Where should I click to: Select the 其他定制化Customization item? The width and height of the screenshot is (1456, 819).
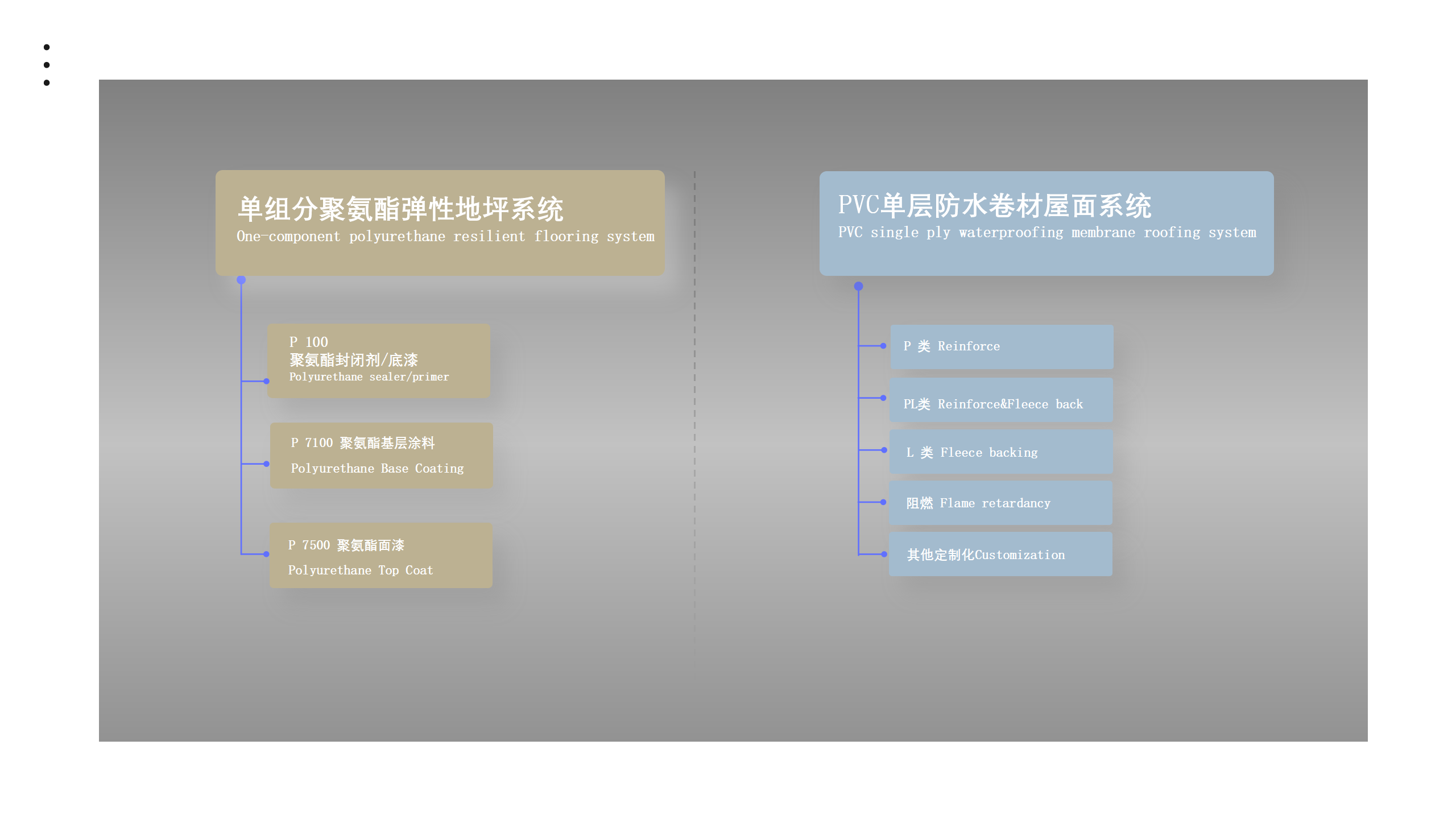[1000, 554]
